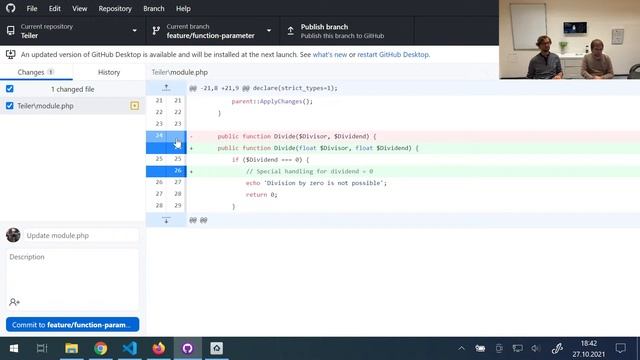
Task: Expand the Current repository Teiler dropdown
Action: coord(73,31)
